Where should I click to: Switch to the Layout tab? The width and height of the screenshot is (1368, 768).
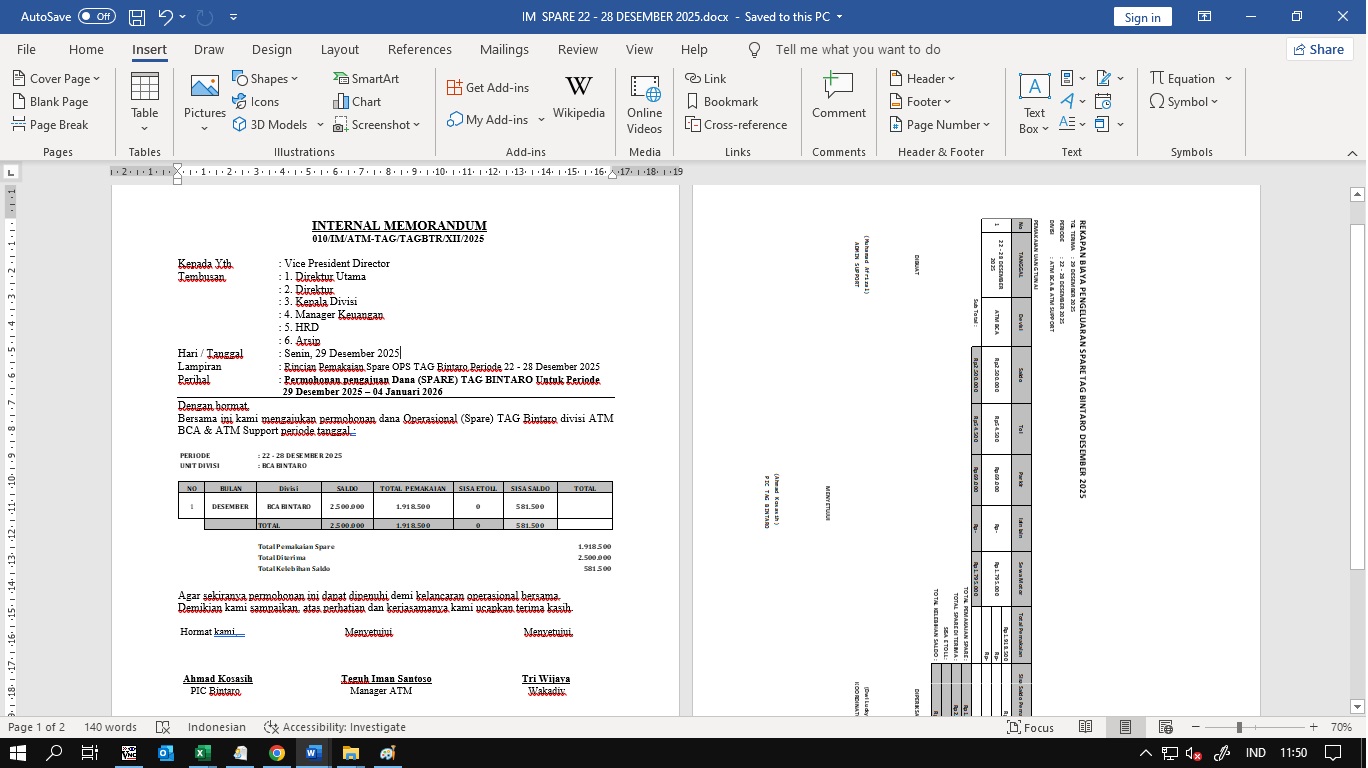pos(339,49)
